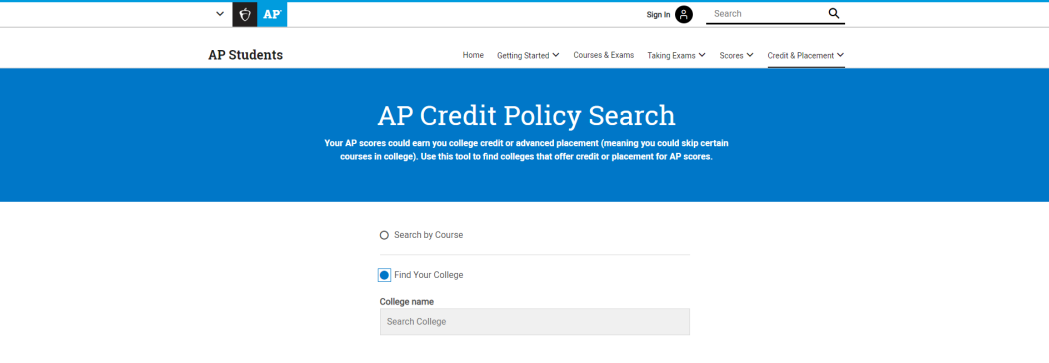Viewport: 1049px width, 363px height.
Task: Click the Sign In profile avatar icon
Action: [684, 14]
